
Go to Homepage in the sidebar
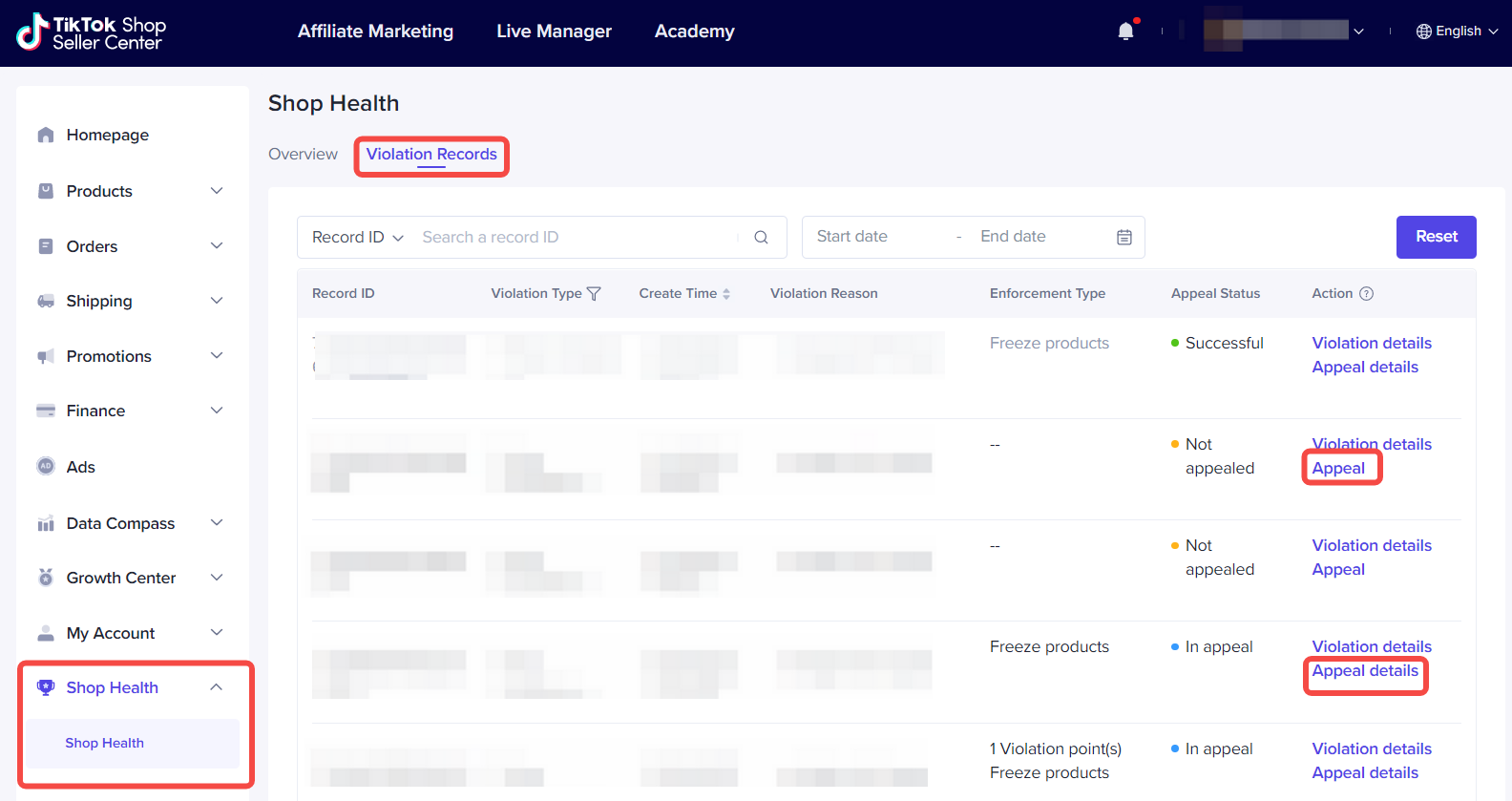pos(107,136)
